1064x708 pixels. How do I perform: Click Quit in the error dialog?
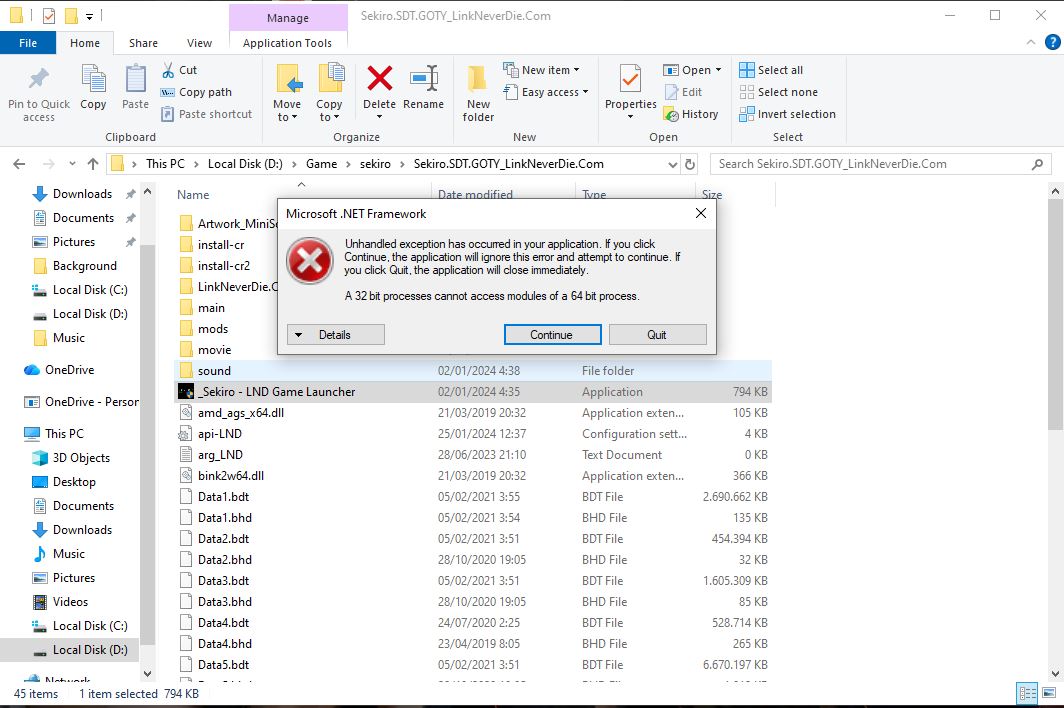coord(657,335)
